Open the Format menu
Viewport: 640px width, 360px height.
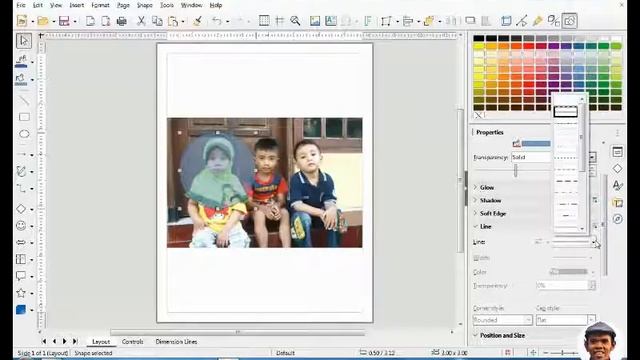pyautogui.click(x=100, y=5)
